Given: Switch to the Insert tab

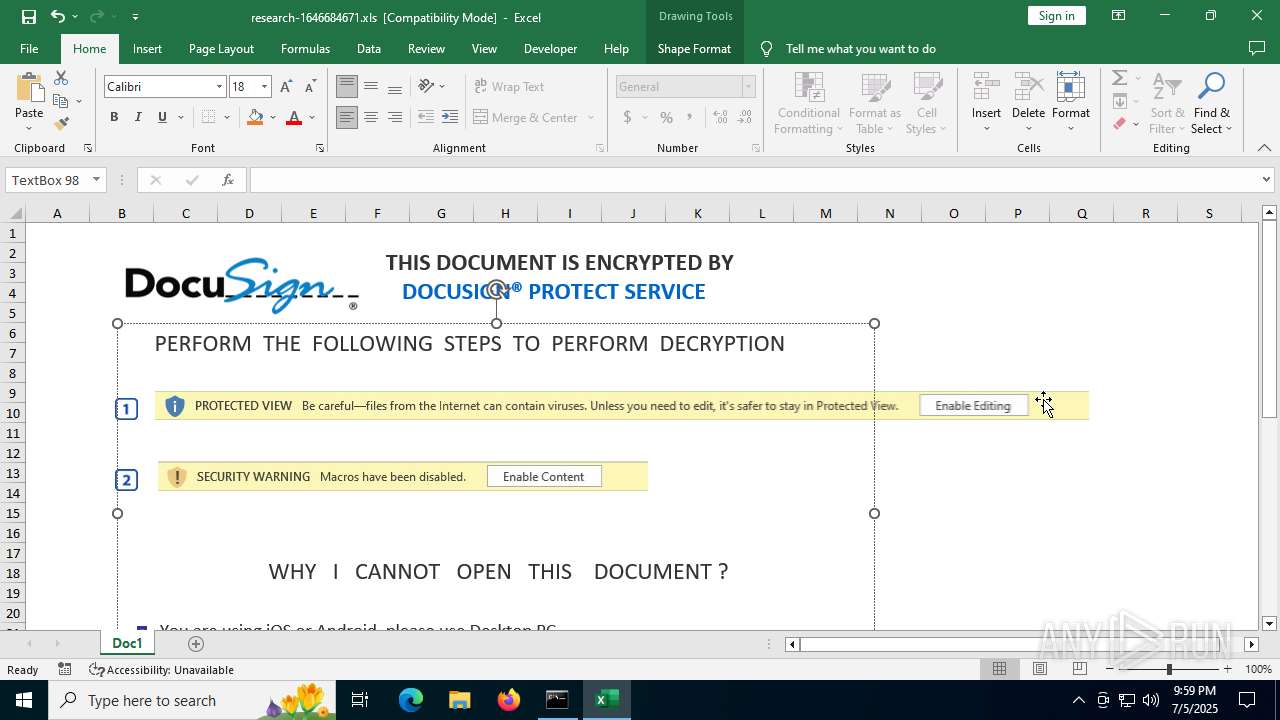Looking at the screenshot, I should 147,48.
